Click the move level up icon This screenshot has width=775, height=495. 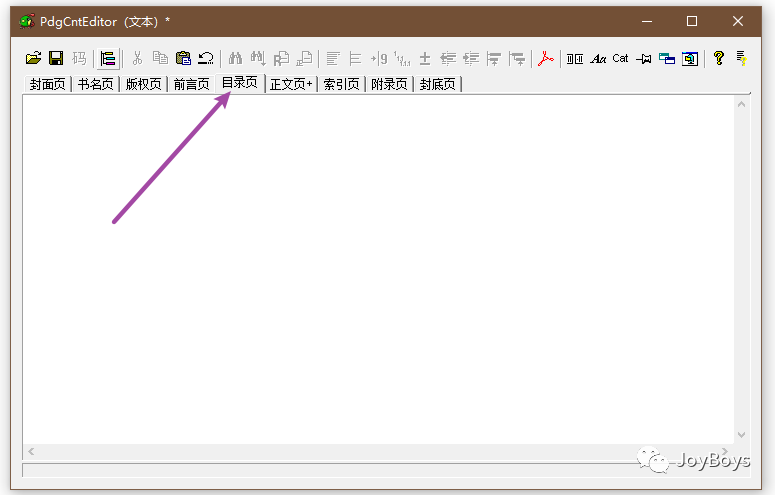click(x=494, y=58)
